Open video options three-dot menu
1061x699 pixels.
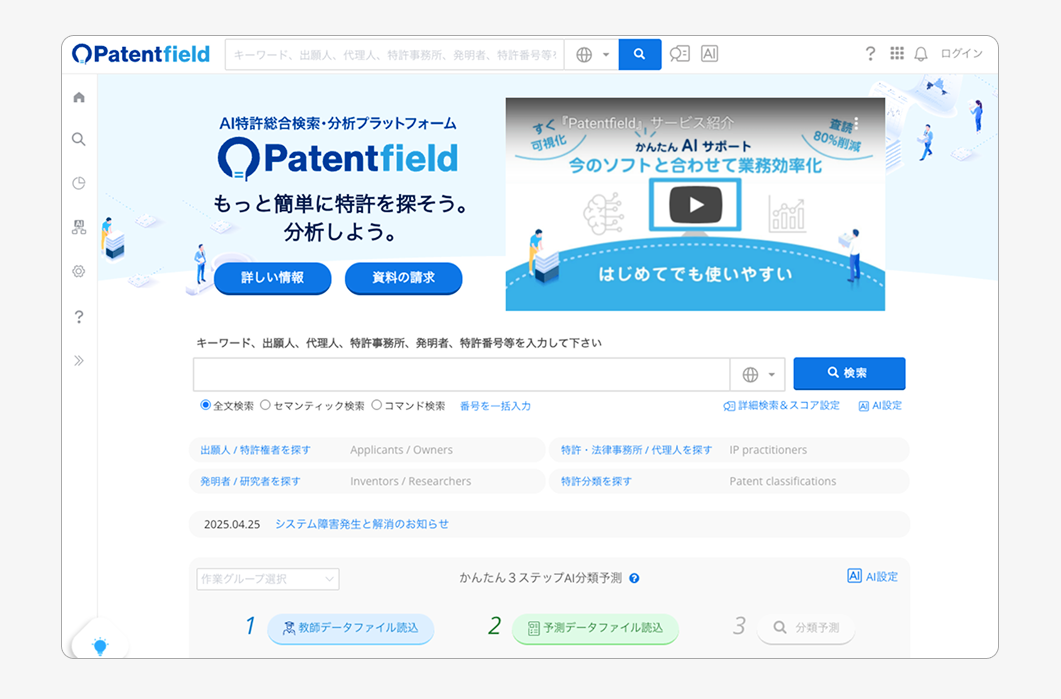[857, 123]
